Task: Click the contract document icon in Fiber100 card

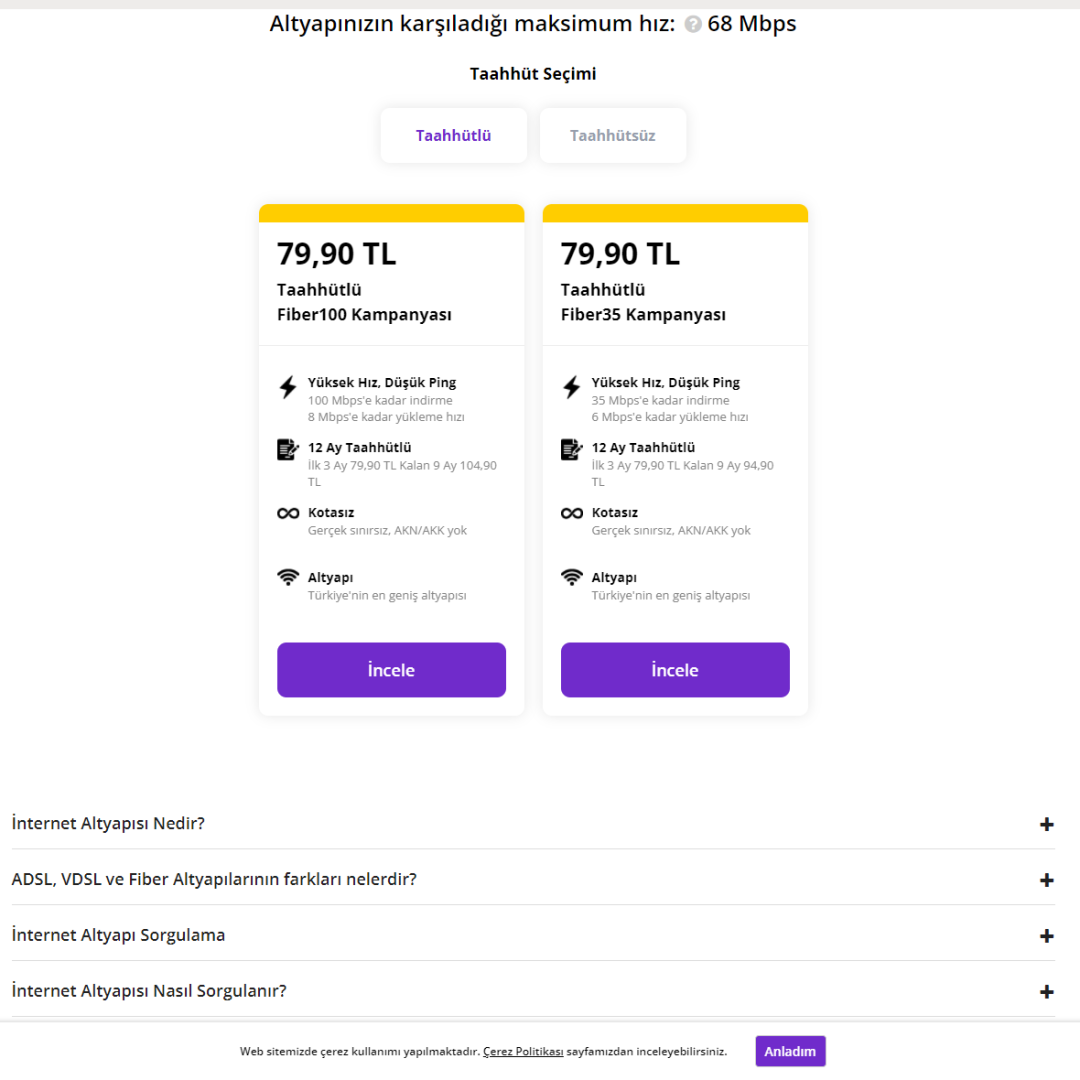Action: tap(288, 449)
